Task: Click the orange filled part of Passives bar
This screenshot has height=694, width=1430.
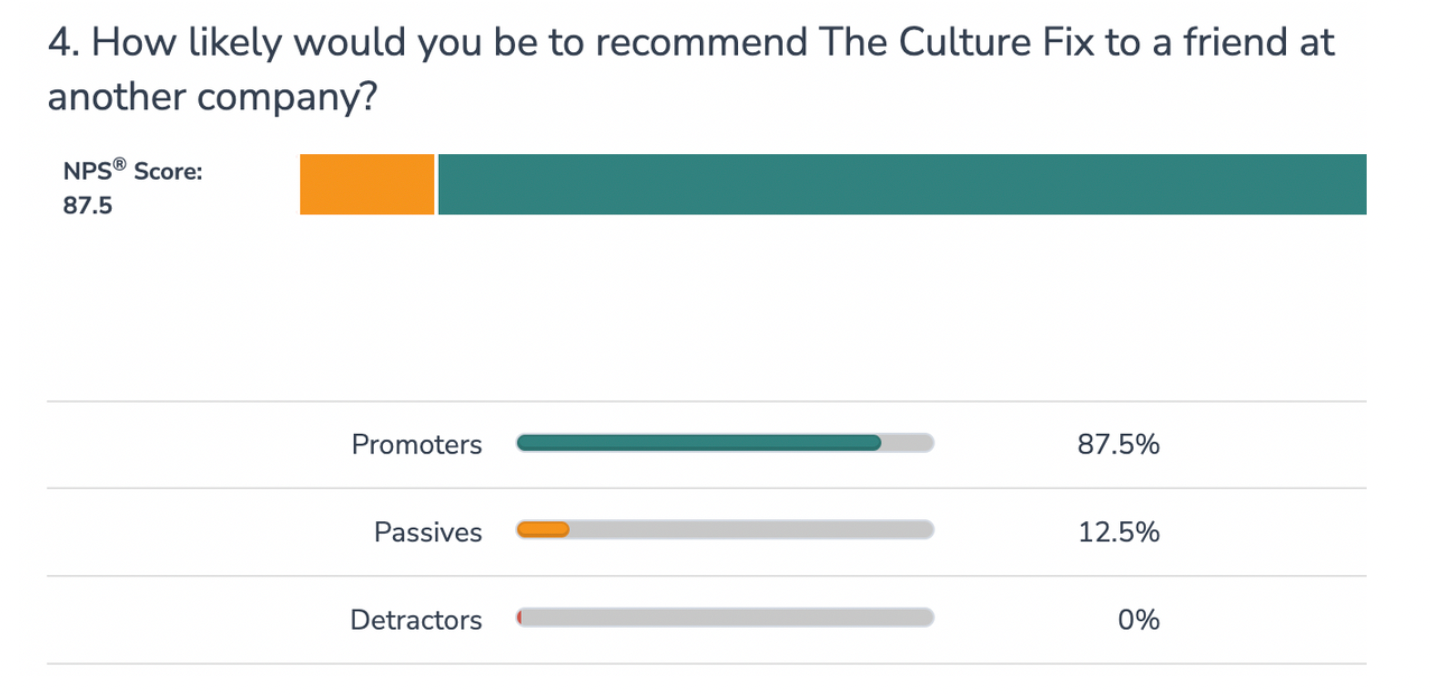Action: 543,531
